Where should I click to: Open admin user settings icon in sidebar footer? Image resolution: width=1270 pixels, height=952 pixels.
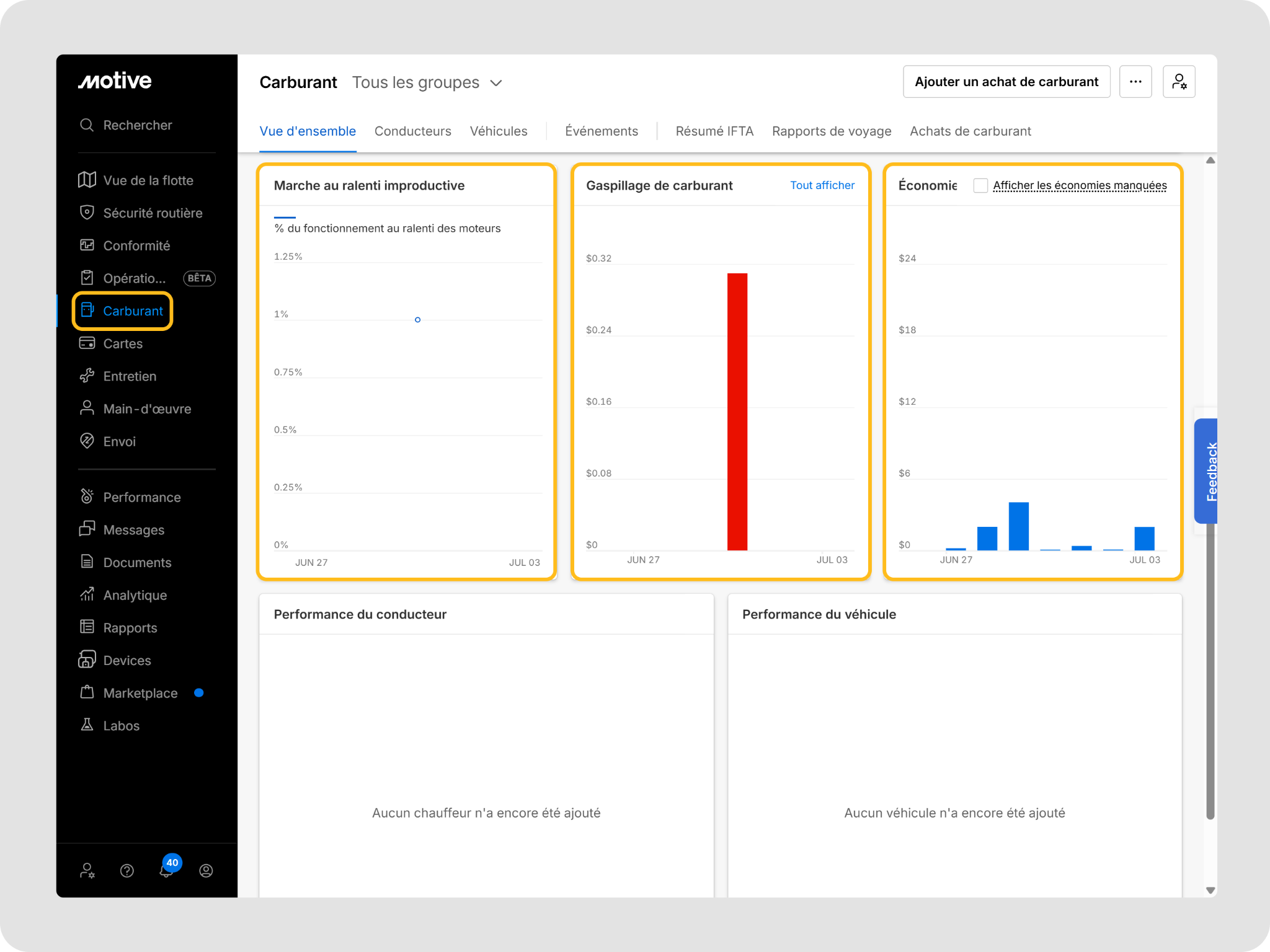pos(87,871)
